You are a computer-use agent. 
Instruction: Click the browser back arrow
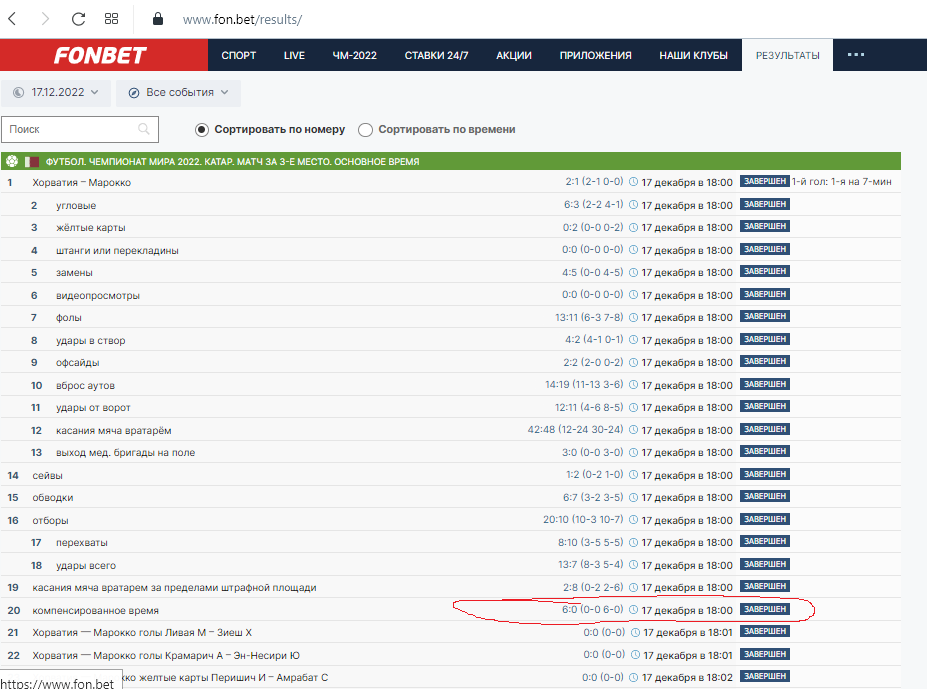[x=12, y=19]
